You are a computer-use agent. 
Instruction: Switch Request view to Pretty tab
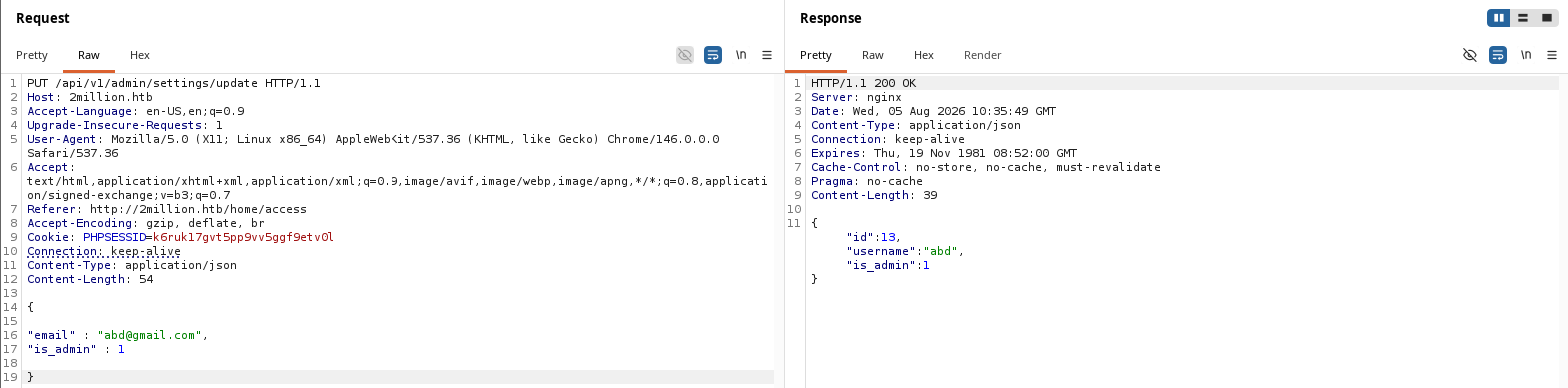32,55
